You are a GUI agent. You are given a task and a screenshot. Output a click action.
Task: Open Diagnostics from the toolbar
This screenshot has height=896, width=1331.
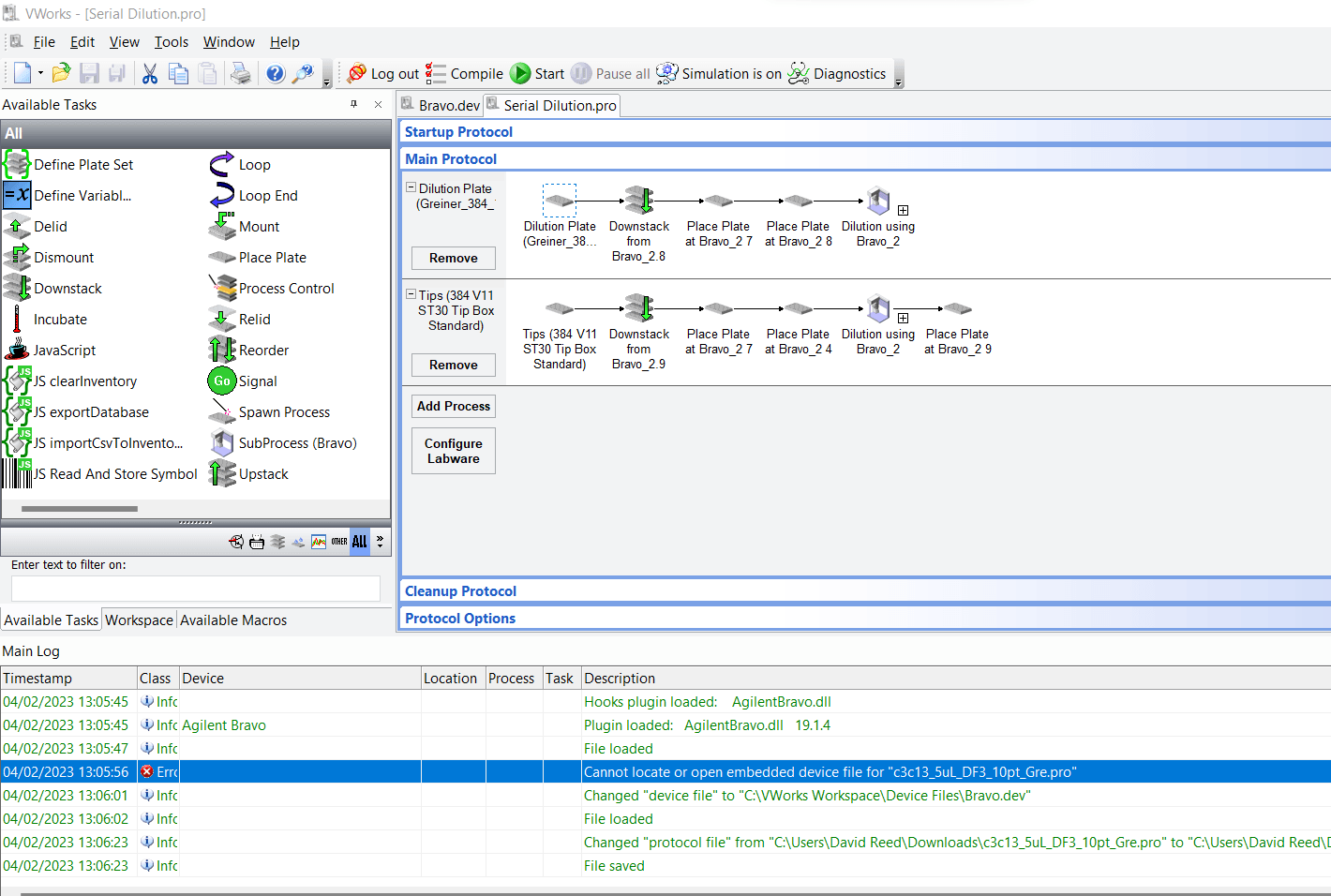click(837, 73)
